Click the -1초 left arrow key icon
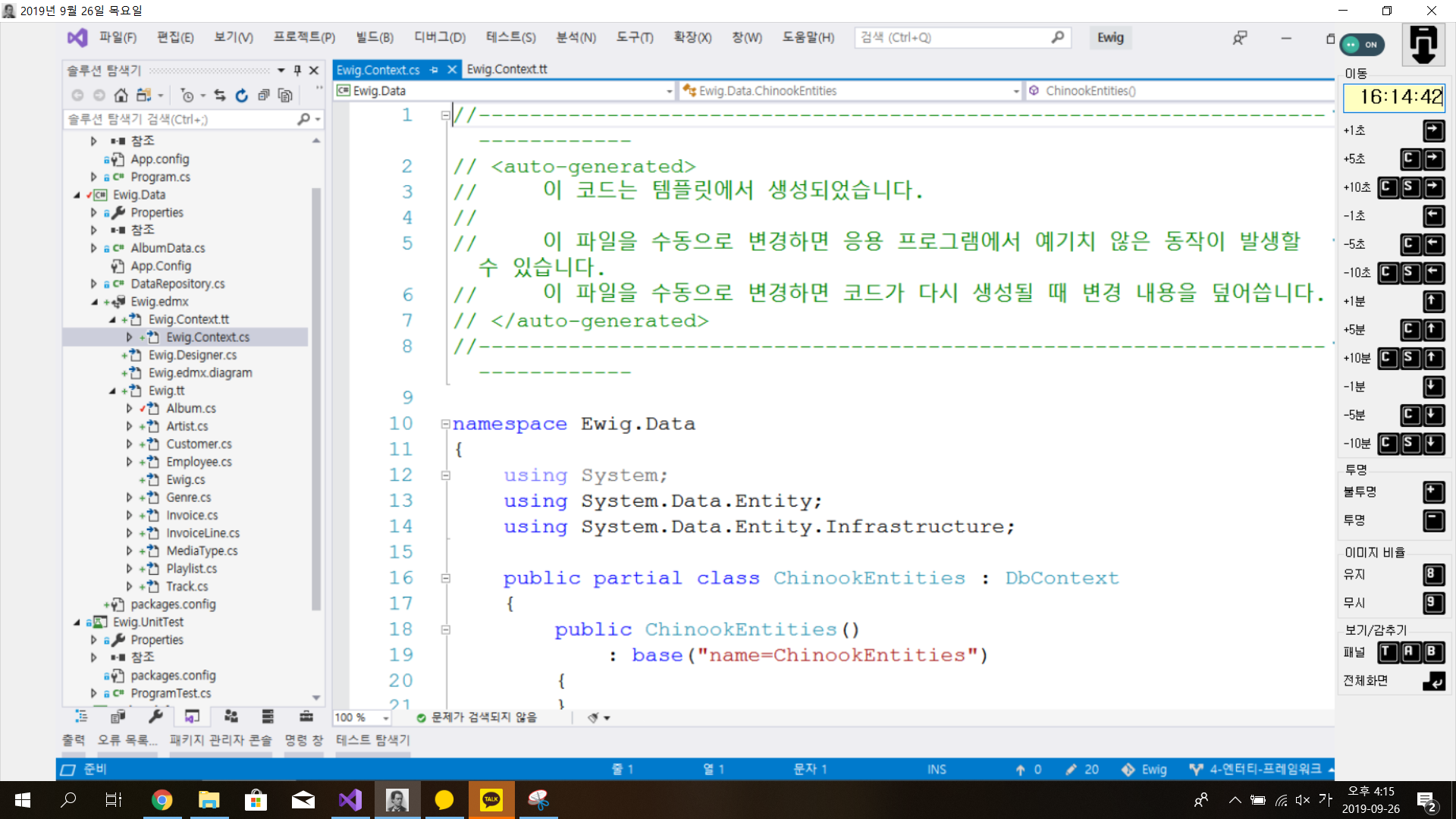The height and width of the screenshot is (819, 1456). pos(1433,216)
